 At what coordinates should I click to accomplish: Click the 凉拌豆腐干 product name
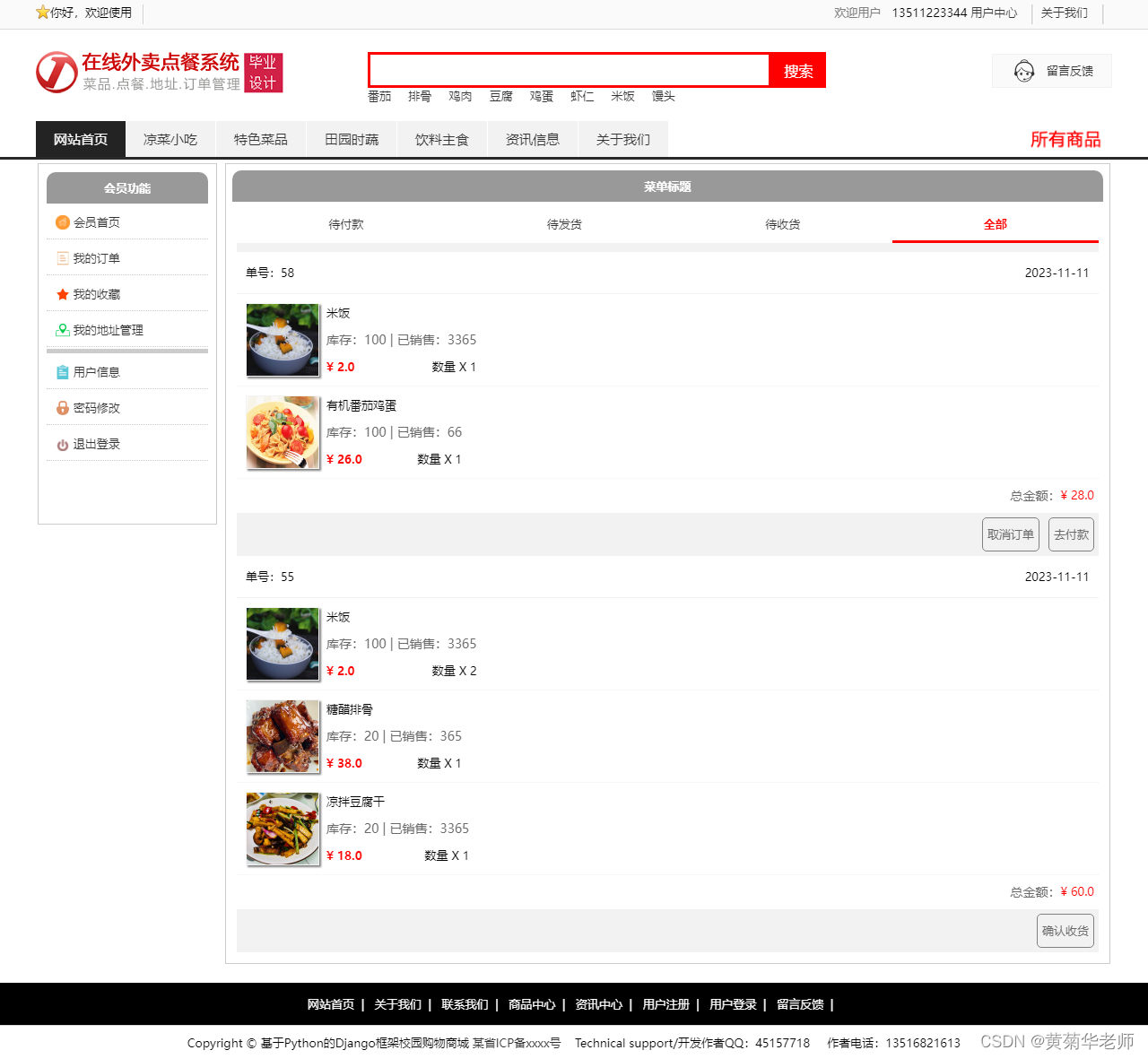coord(355,802)
